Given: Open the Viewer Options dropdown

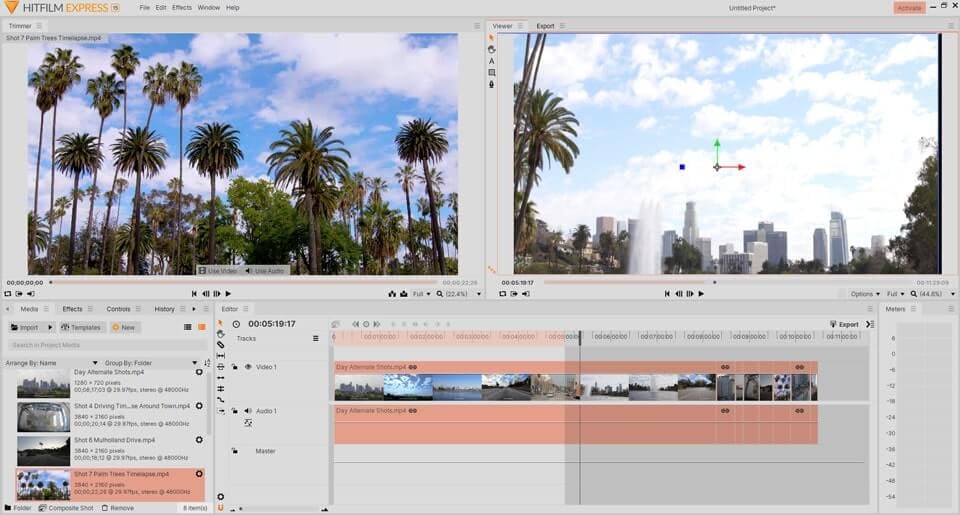Looking at the screenshot, I should pyautogui.click(x=864, y=294).
